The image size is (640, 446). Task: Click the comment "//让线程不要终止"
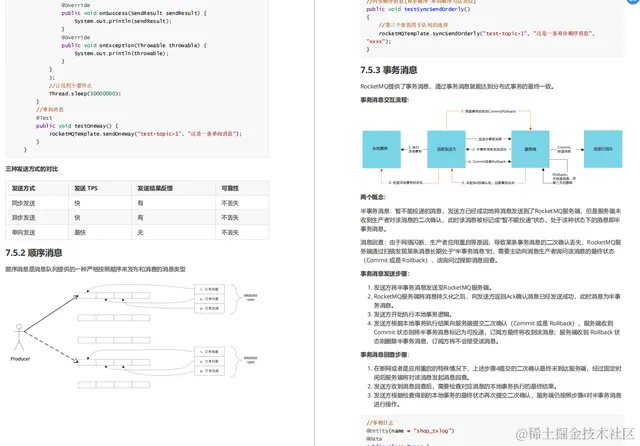70,85
